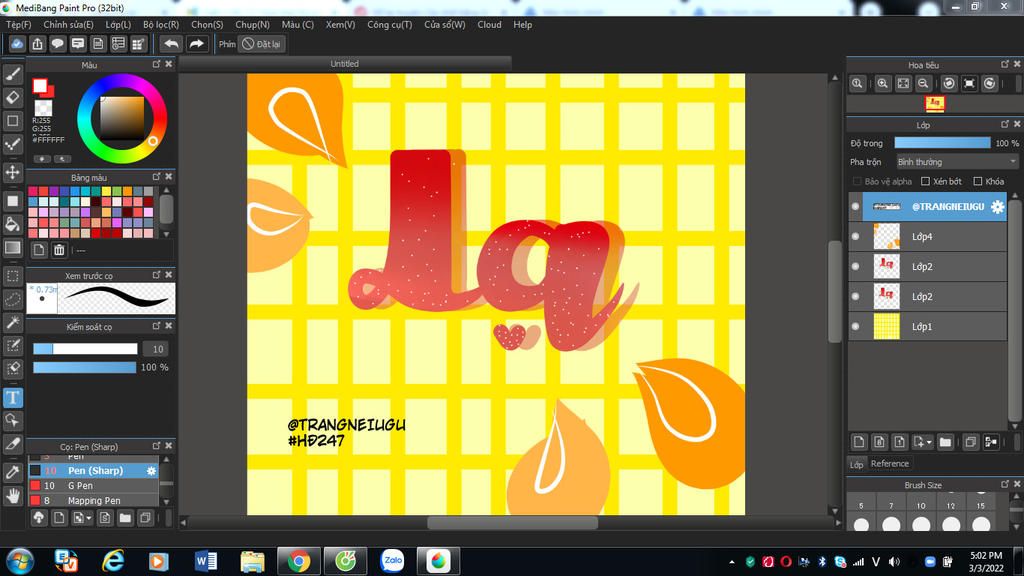The height and width of the screenshot is (576, 1024).
Task: Open the Bộ lọc(R) menu
Action: click(161, 24)
